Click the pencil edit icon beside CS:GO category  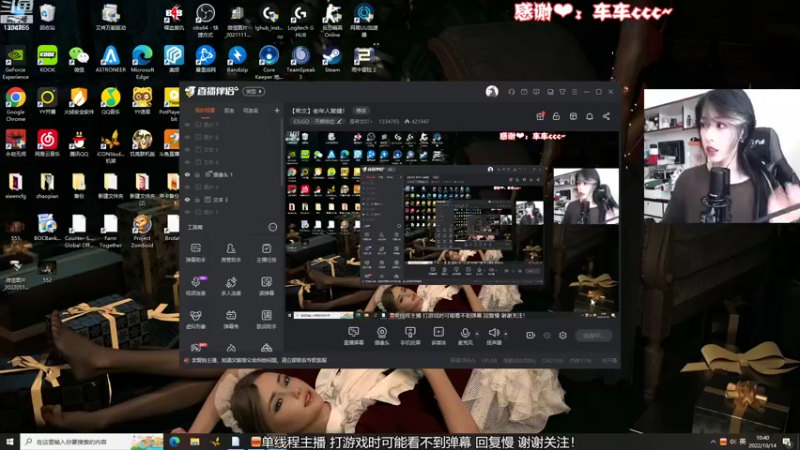[x=339, y=121]
